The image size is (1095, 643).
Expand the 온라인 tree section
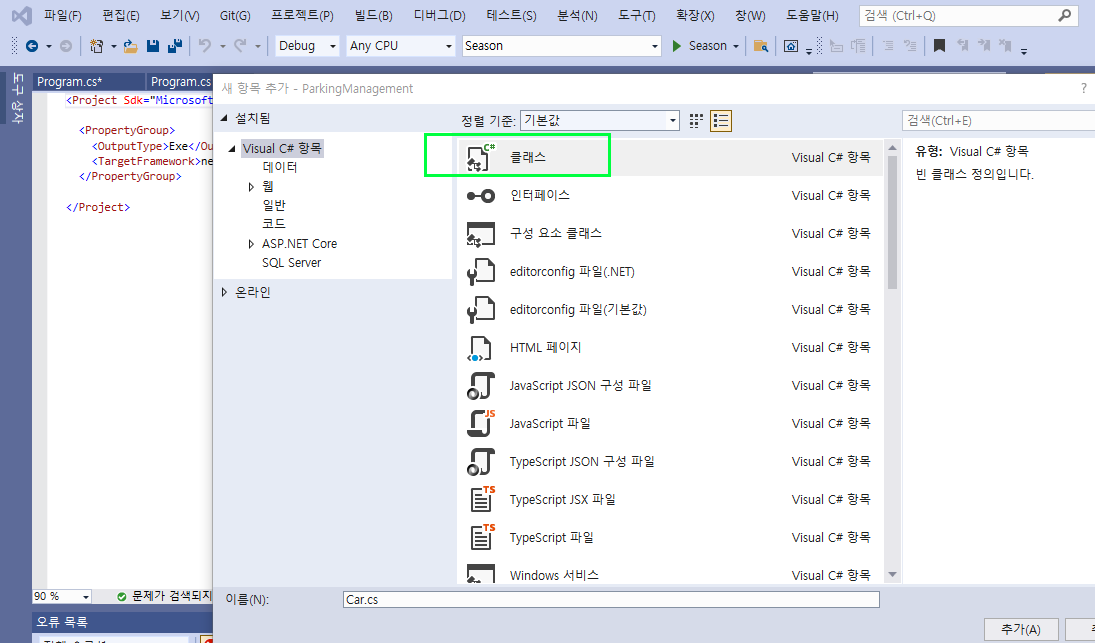[x=224, y=293]
